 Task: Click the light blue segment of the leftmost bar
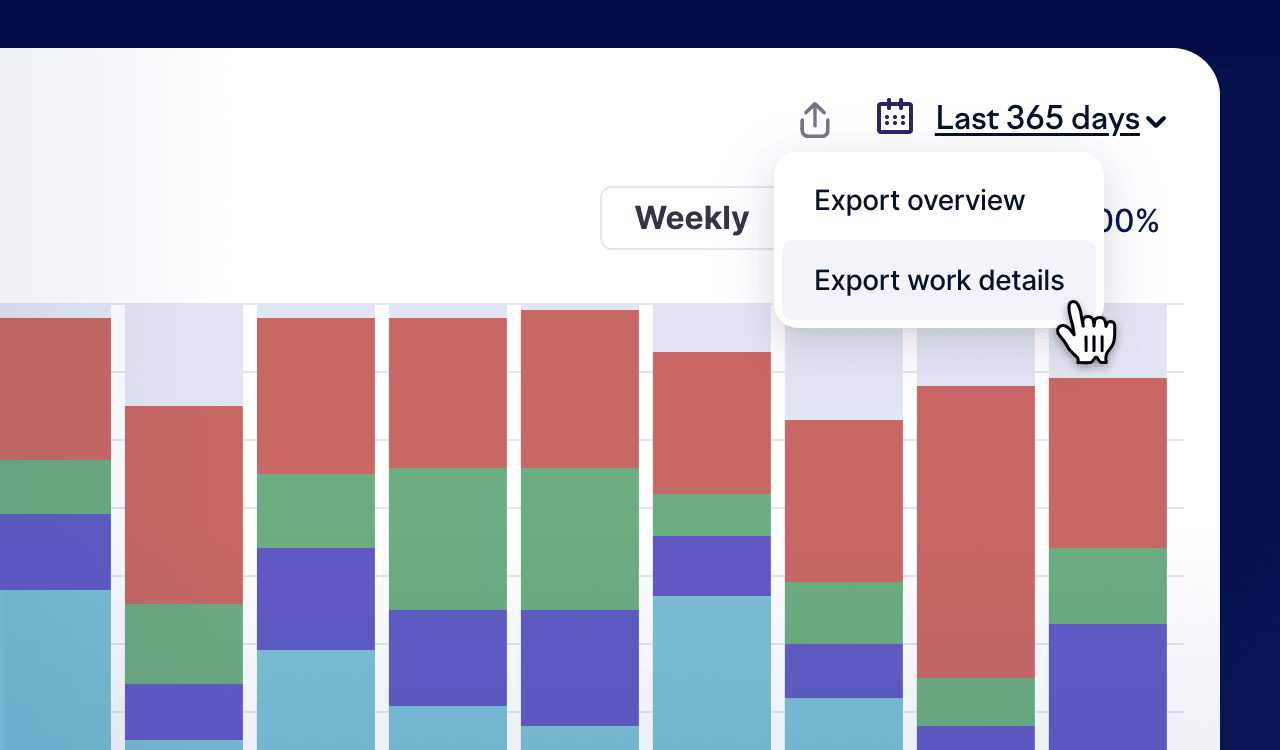(x=55, y=668)
